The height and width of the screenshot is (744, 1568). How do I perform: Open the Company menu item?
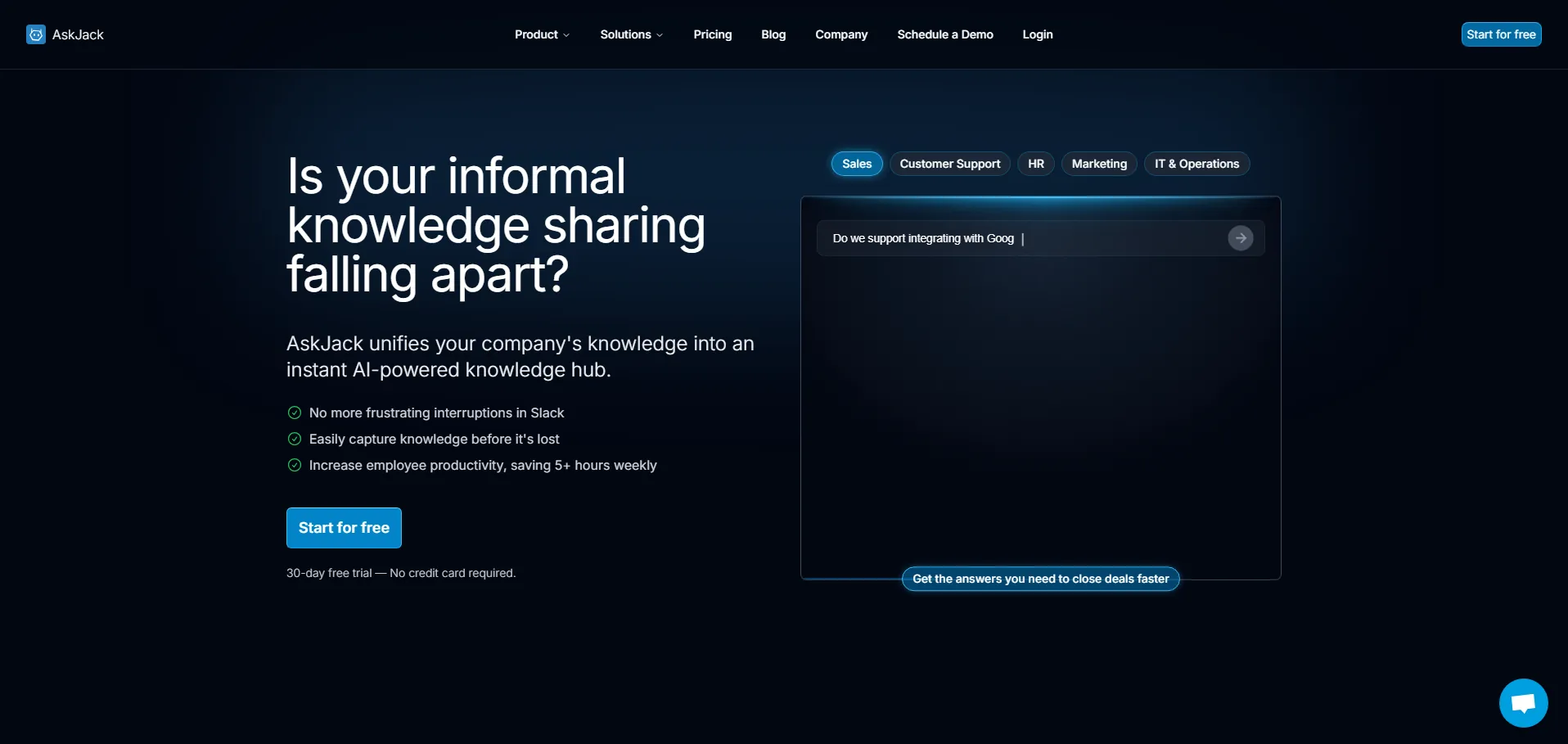click(x=840, y=34)
